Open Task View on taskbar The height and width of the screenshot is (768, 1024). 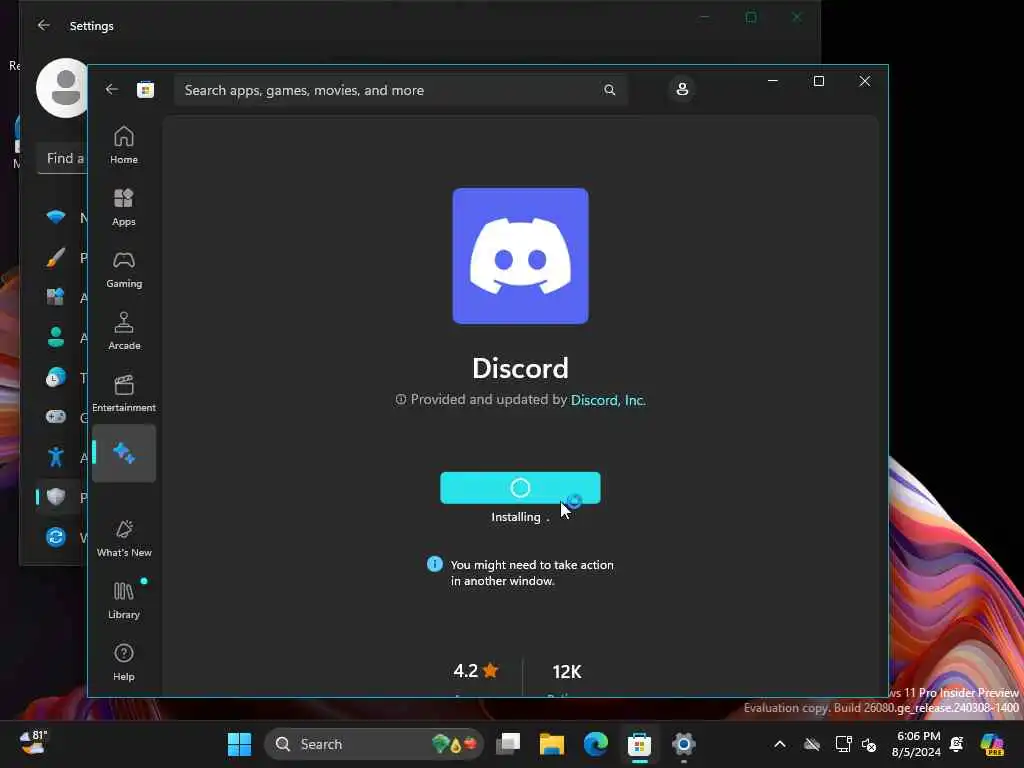tap(507, 744)
